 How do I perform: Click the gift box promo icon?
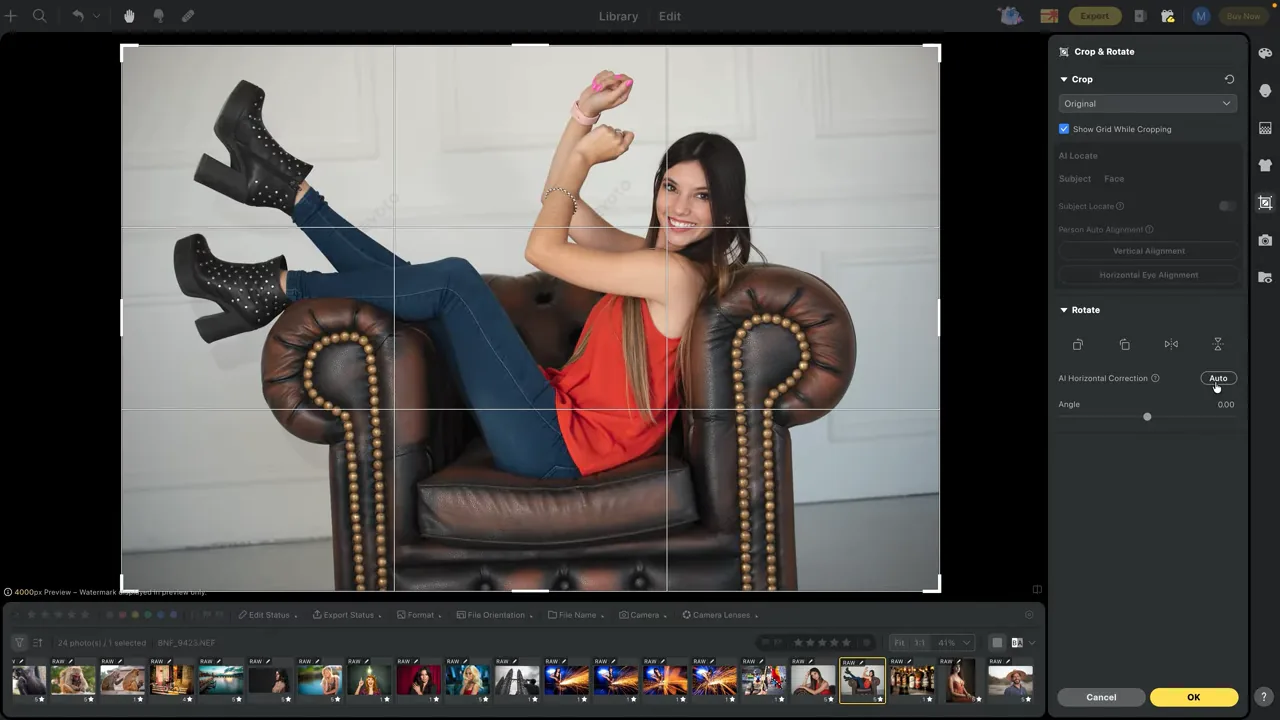[1049, 16]
